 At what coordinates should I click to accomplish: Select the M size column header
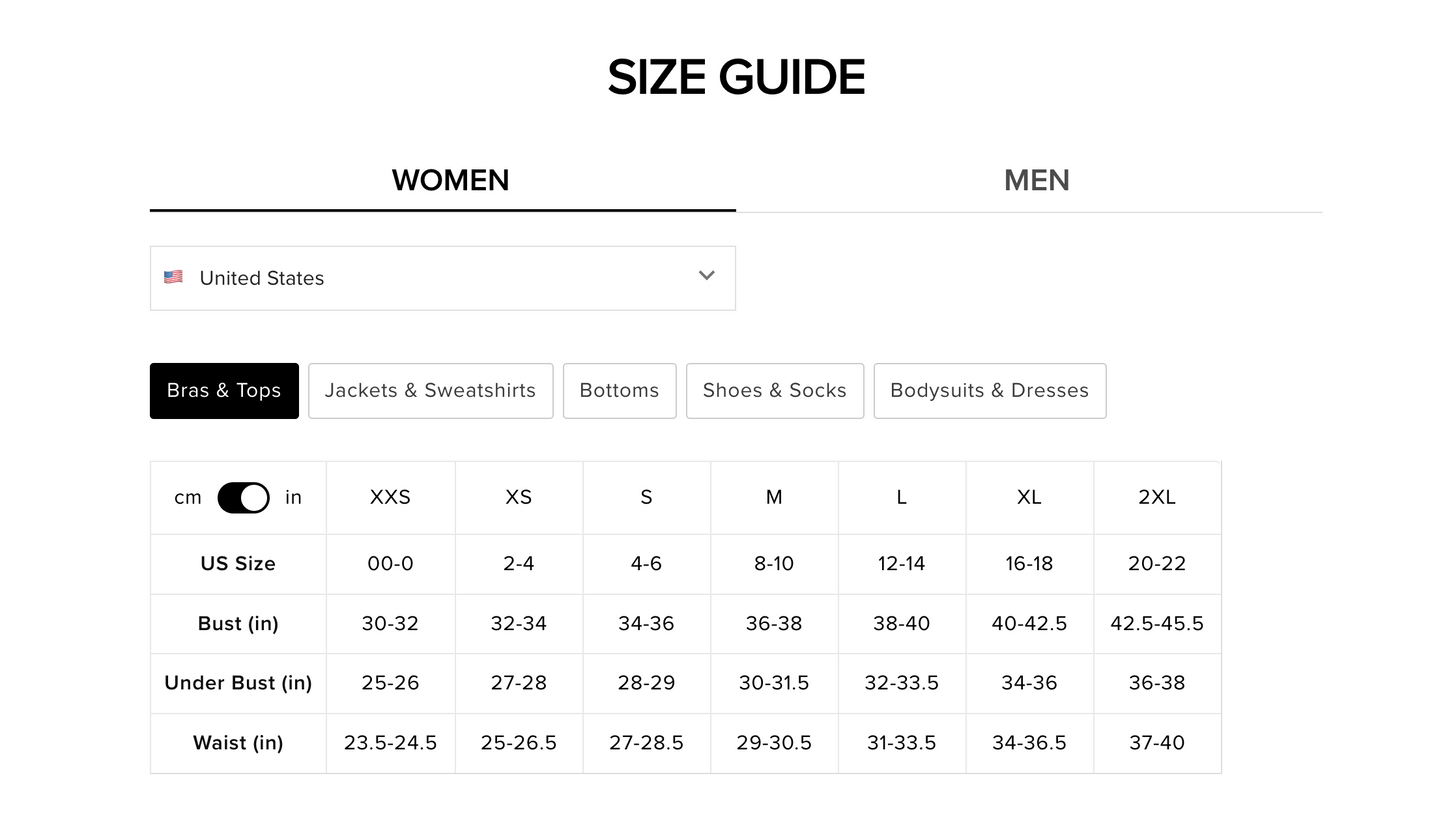point(773,497)
